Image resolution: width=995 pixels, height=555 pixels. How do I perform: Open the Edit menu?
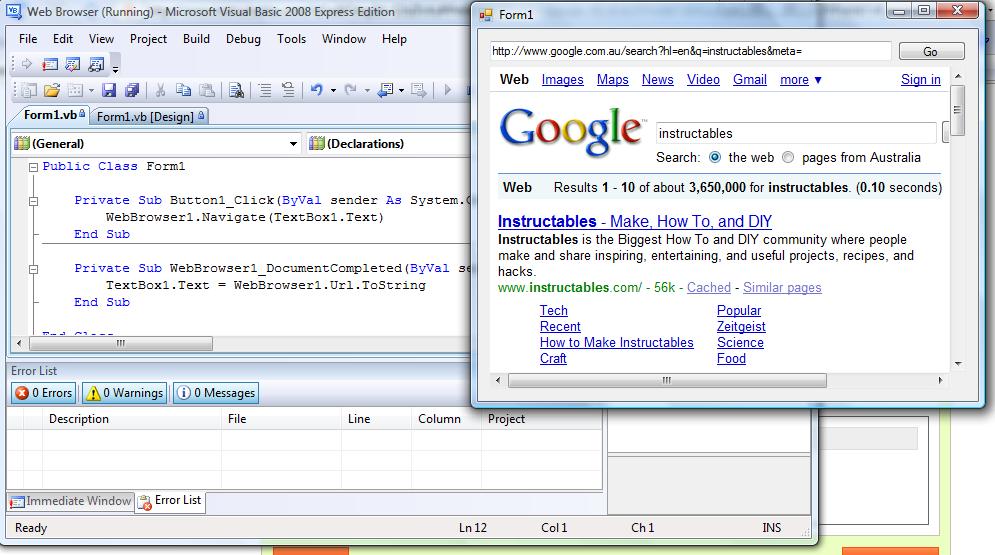tap(63, 39)
